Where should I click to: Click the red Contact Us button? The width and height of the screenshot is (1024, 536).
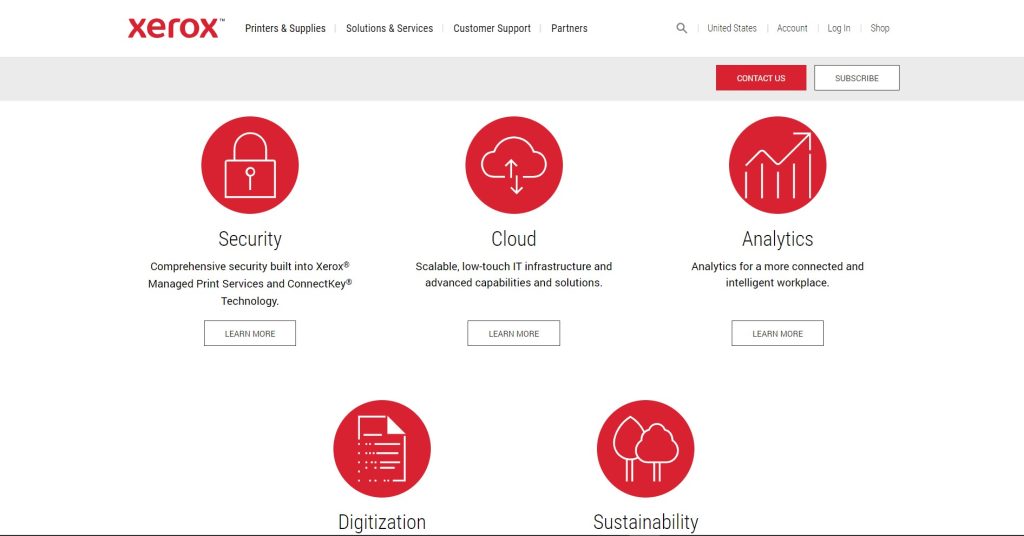point(761,78)
